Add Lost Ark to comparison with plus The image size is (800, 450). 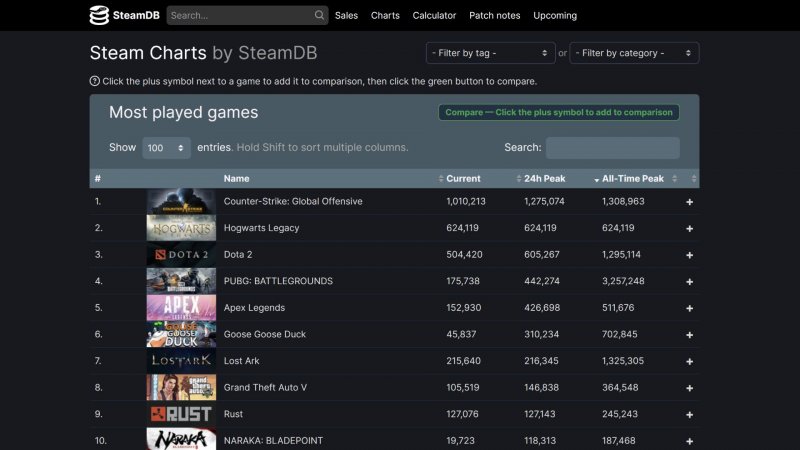click(689, 361)
